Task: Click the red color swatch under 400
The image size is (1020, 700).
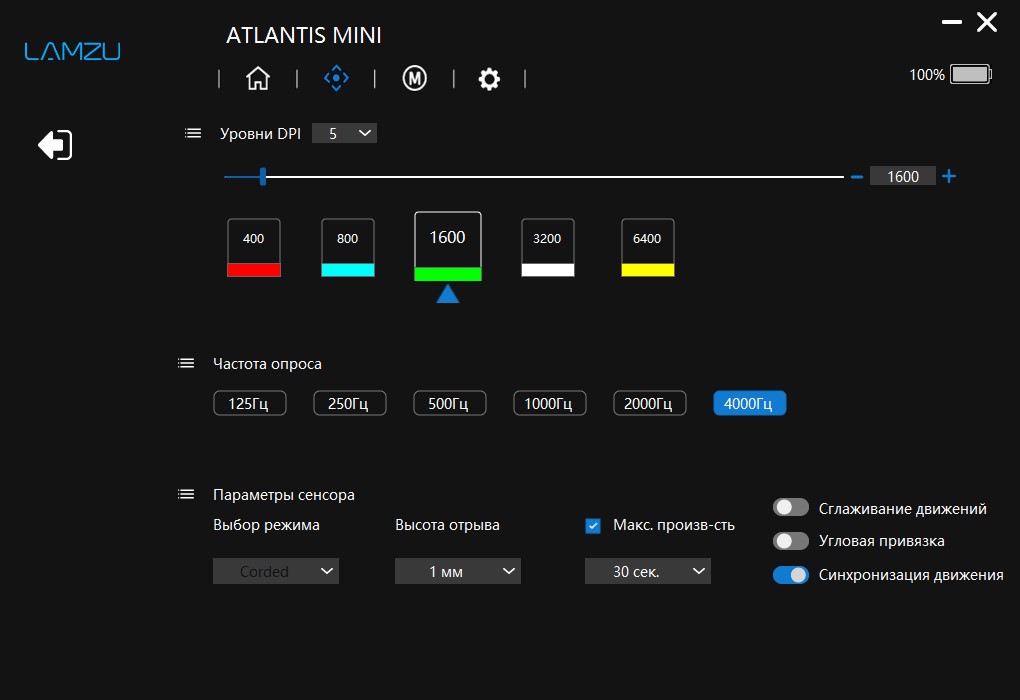Action: [254, 270]
